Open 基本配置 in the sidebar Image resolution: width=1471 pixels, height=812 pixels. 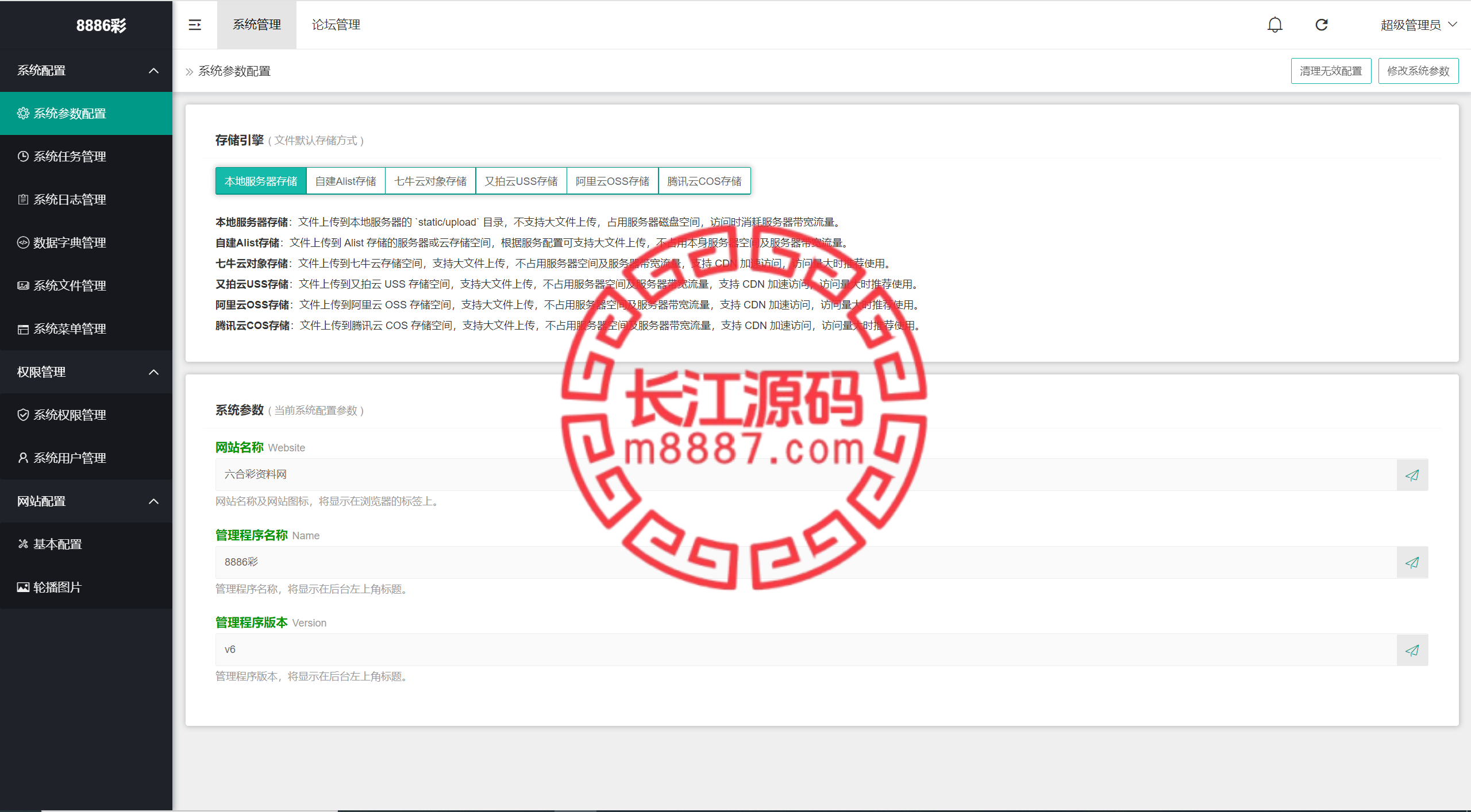tap(86, 544)
